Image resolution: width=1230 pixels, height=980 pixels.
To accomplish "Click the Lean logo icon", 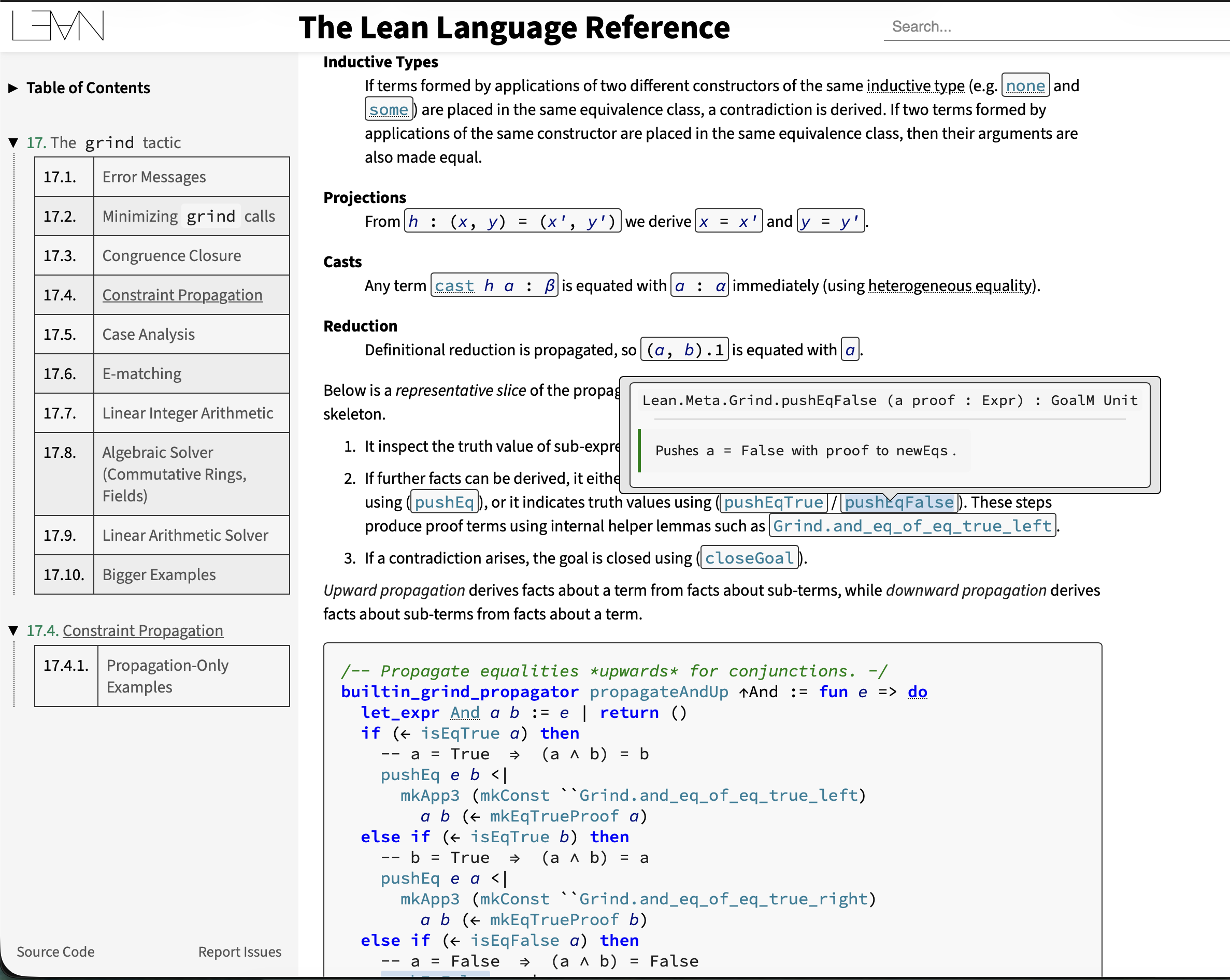I will 58,26.
